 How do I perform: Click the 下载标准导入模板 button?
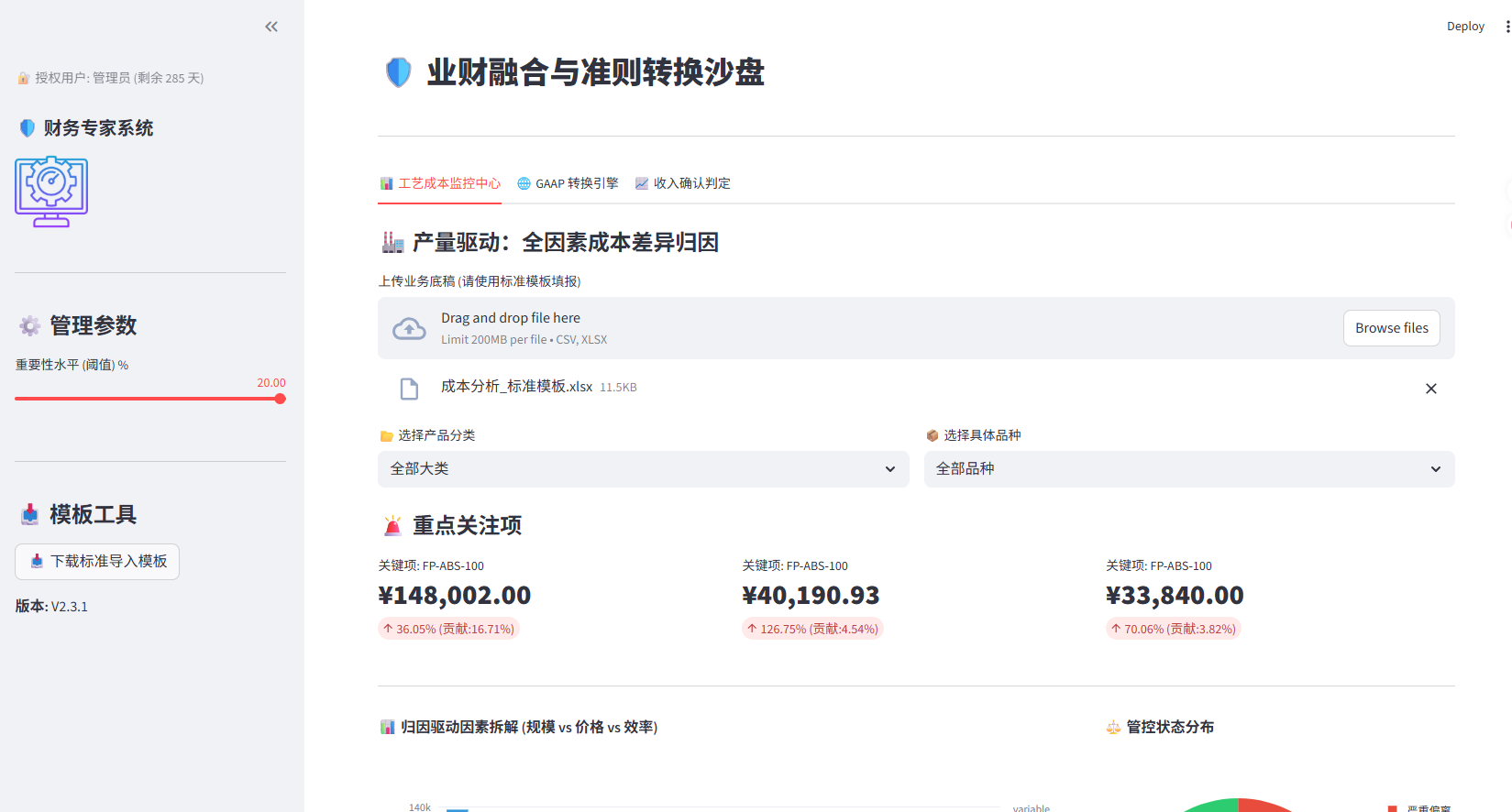point(97,562)
